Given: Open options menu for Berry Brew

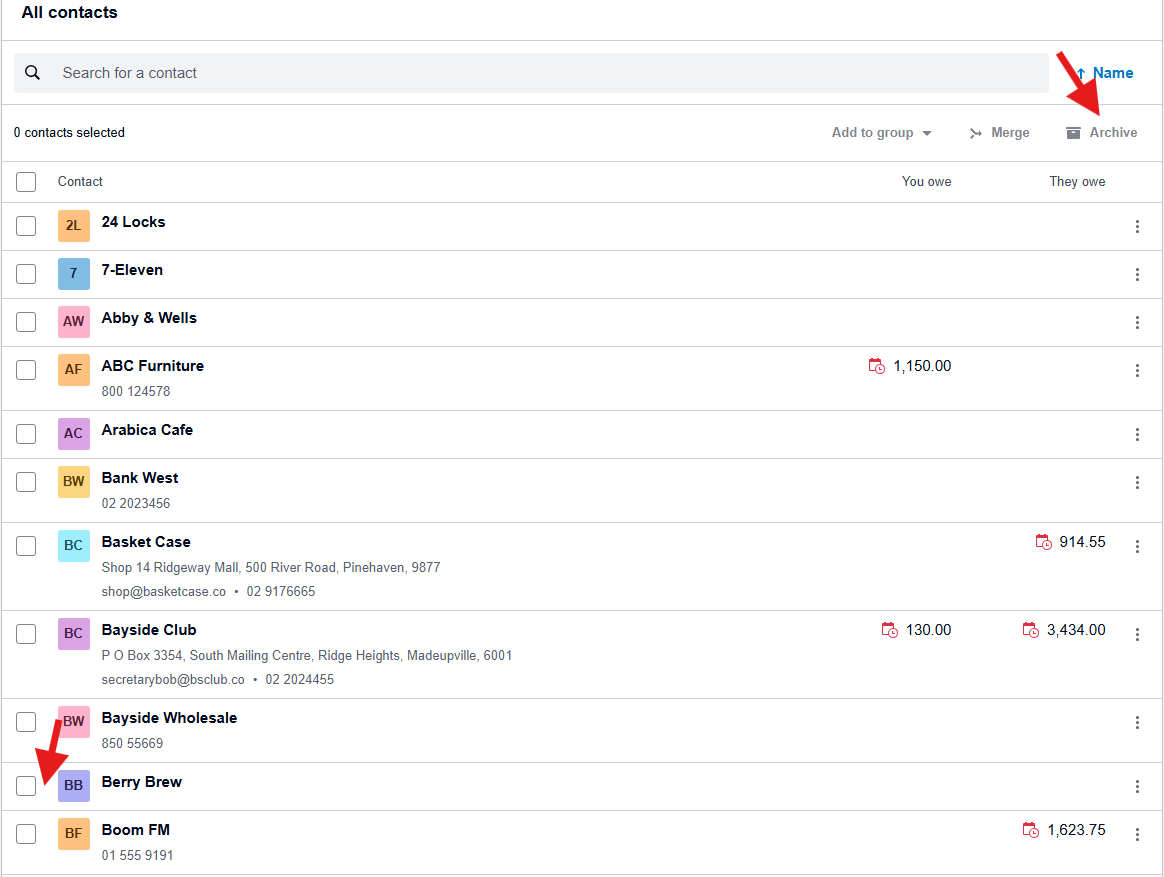Looking at the screenshot, I should click(1137, 786).
